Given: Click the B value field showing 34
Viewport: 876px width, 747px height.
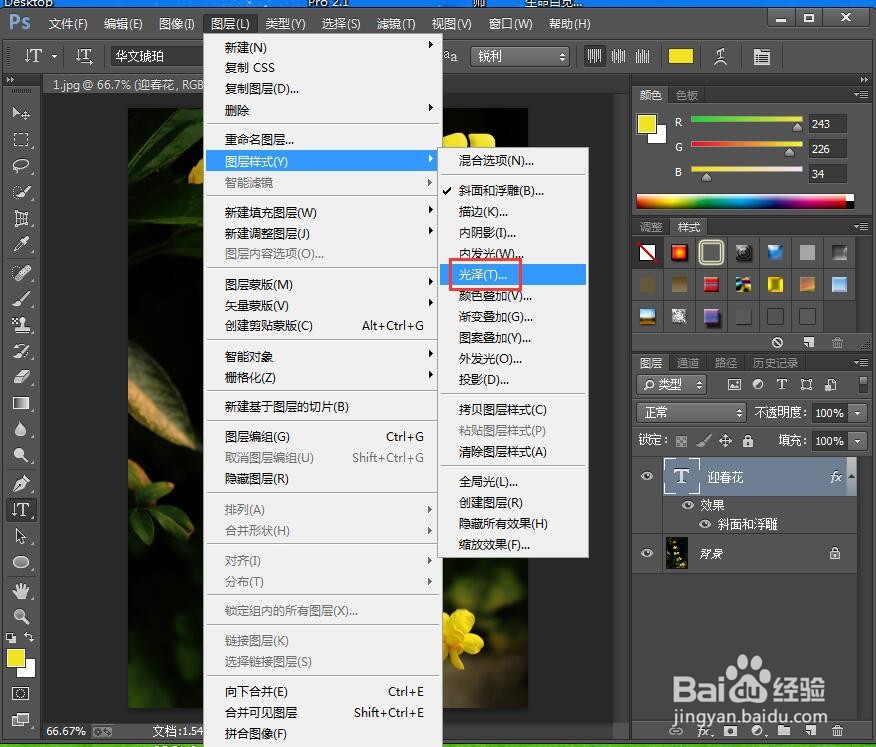Looking at the screenshot, I should tap(827, 174).
